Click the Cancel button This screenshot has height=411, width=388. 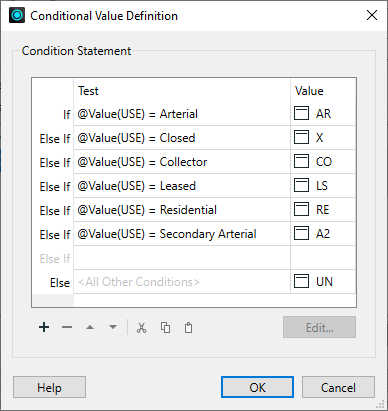(x=338, y=387)
